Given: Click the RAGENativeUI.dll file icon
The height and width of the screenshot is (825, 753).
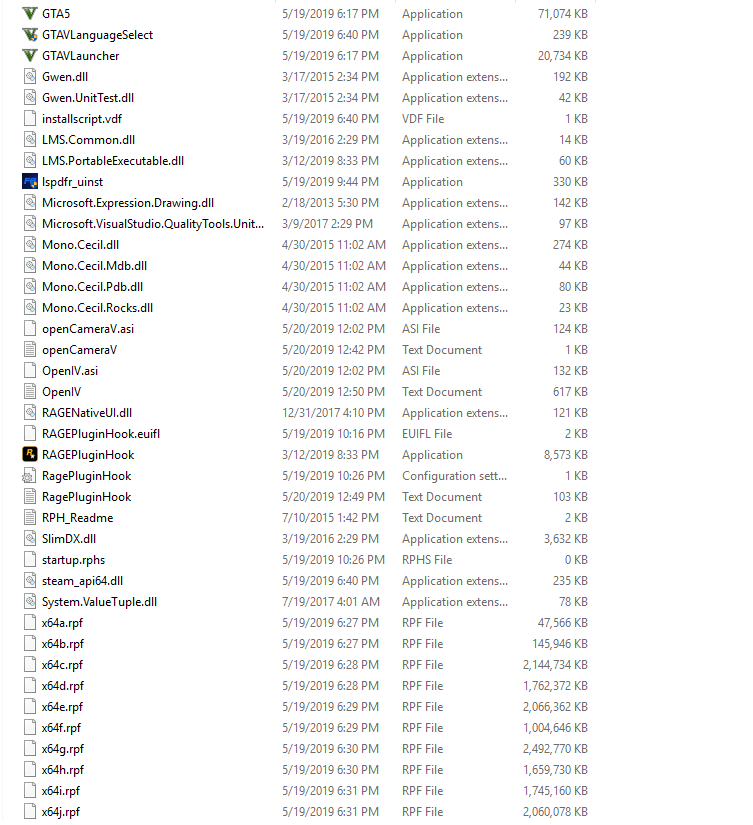Looking at the screenshot, I should coord(30,413).
